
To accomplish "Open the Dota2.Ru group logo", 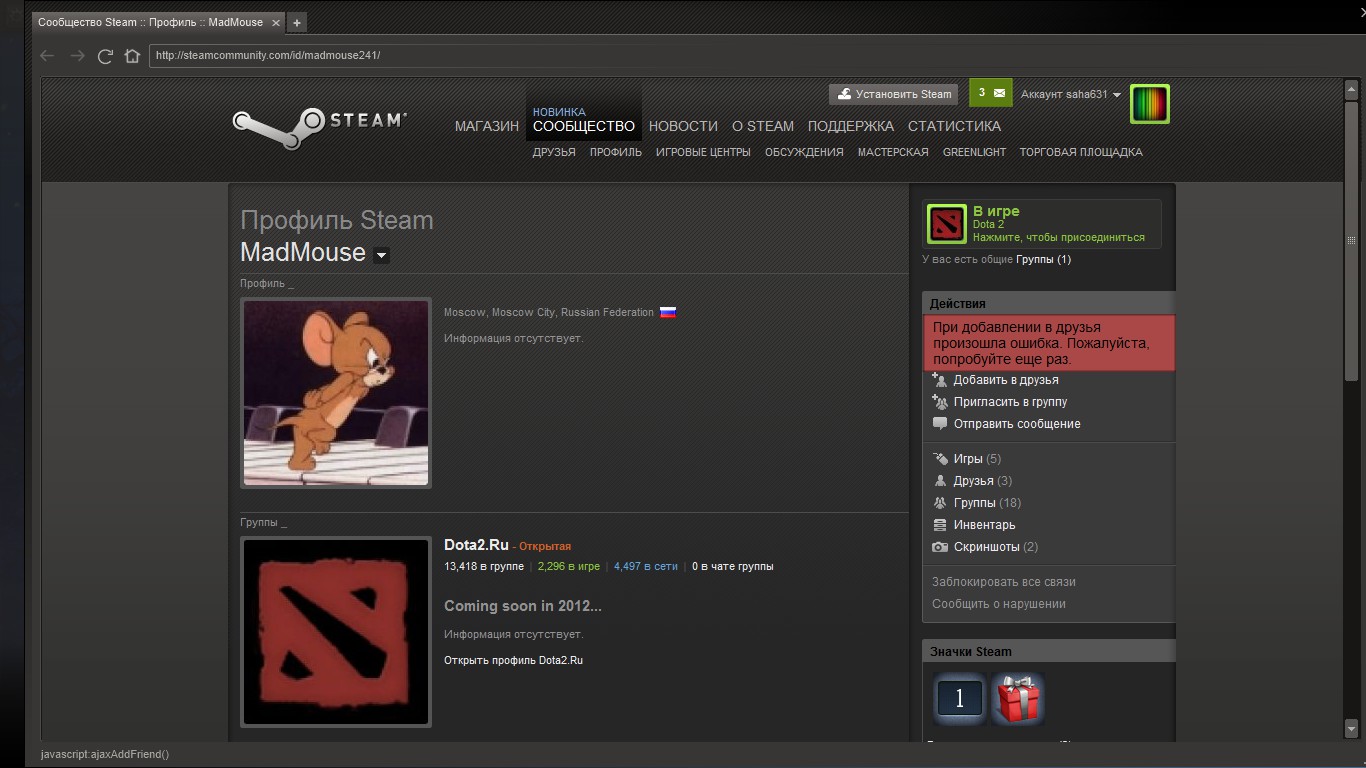I will pyautogui.click(x=336, y=632).
